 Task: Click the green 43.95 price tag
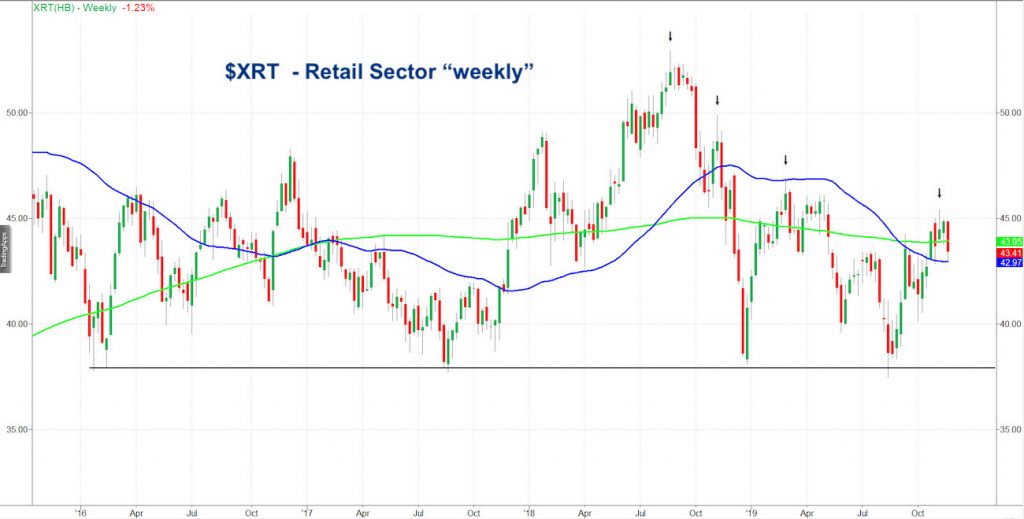1008,242
